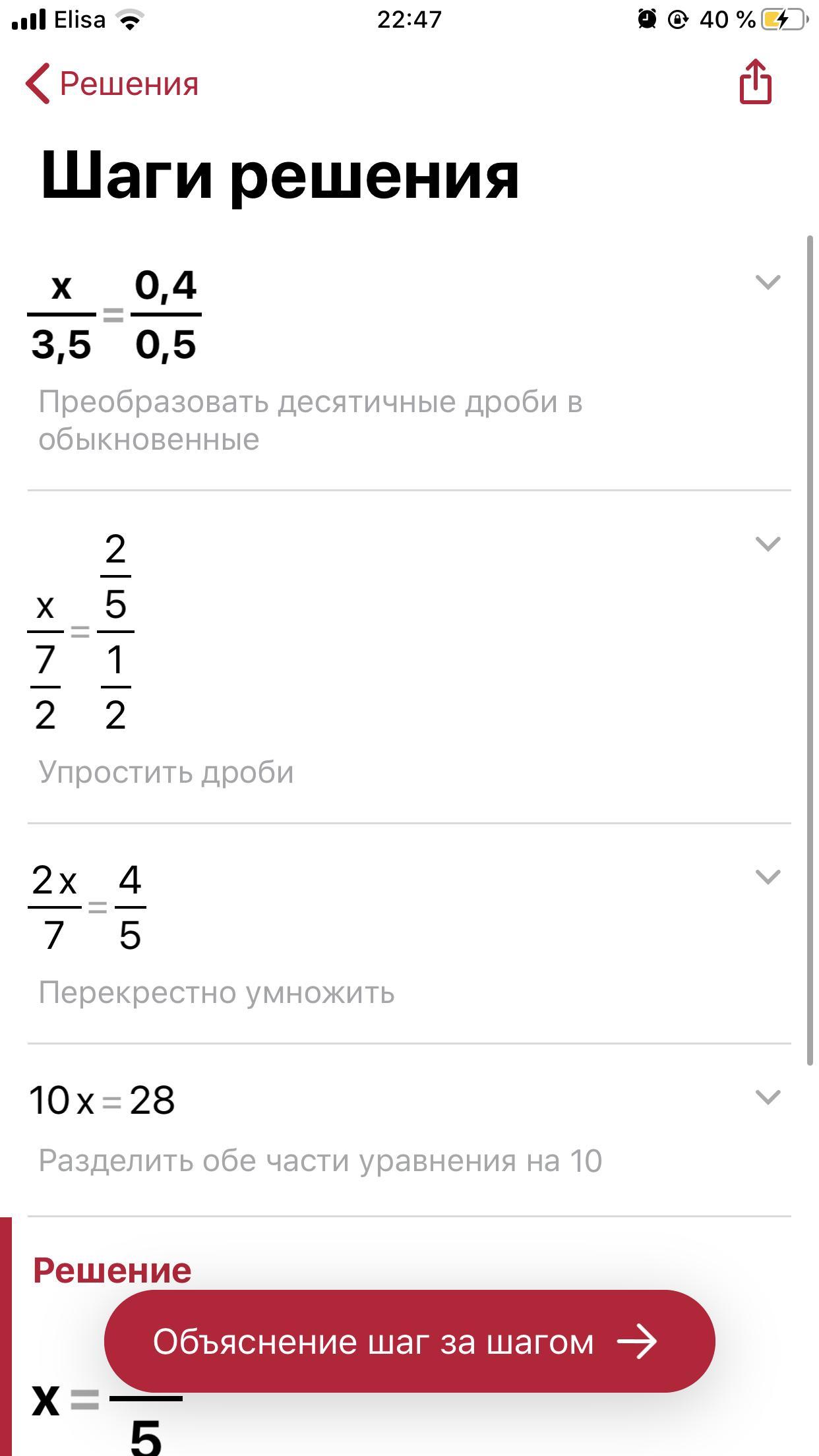Tap the 22:47 clock in status bar
Image resolution: width=819 pixels, height=1456 pixels.
(409, 20)
